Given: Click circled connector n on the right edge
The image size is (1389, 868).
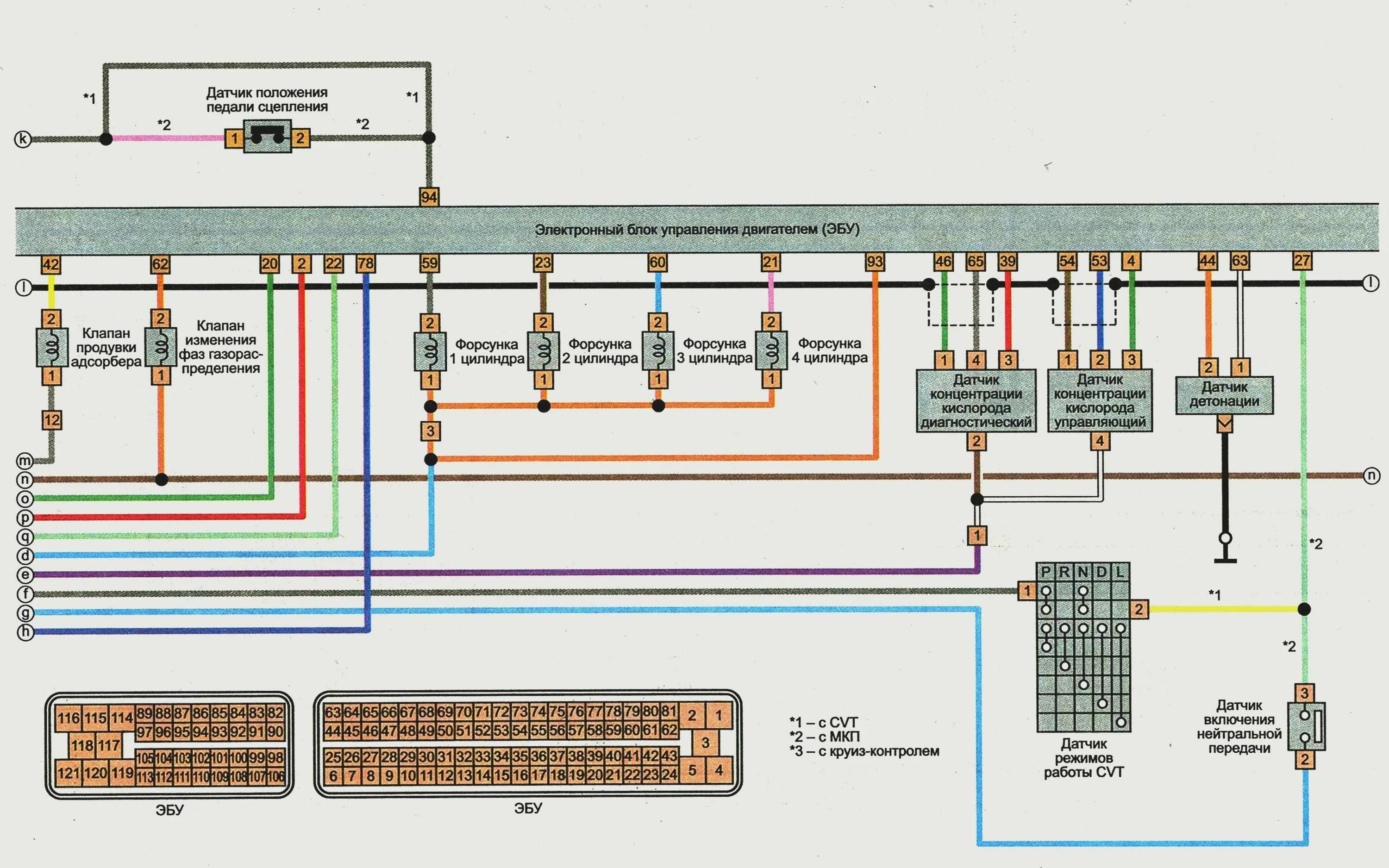Looking at the screenshot, I should coord(1371,476).
